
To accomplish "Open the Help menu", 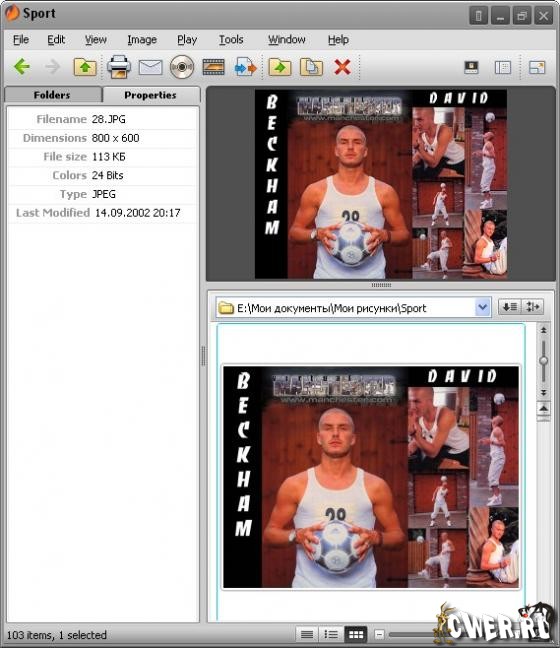I will 338,40.
